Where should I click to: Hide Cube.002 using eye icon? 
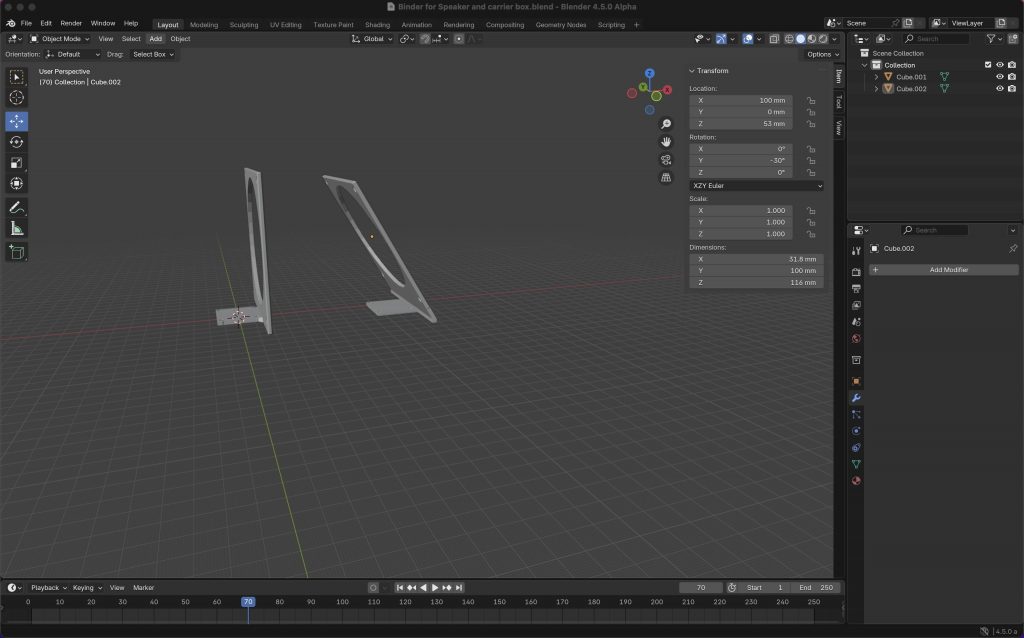999,89
